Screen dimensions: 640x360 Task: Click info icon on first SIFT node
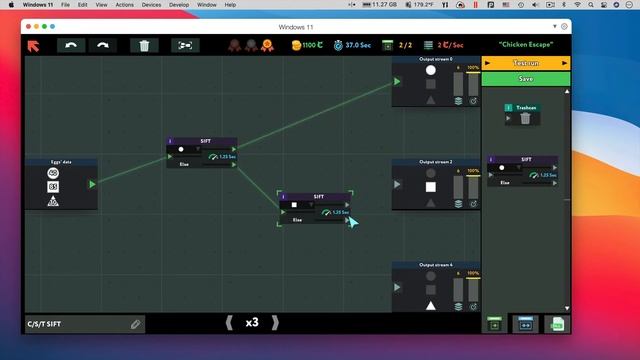point(170,141)
